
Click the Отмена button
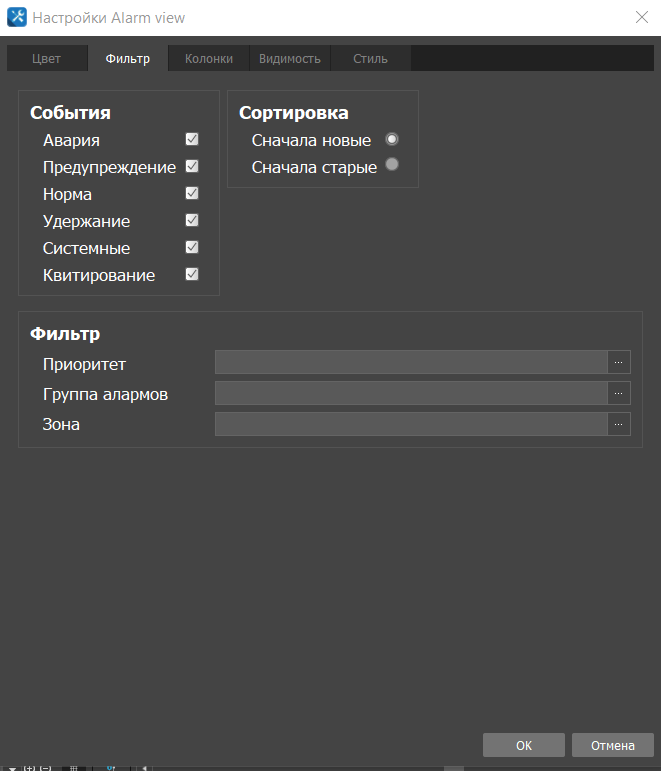[x=612, y=745]
